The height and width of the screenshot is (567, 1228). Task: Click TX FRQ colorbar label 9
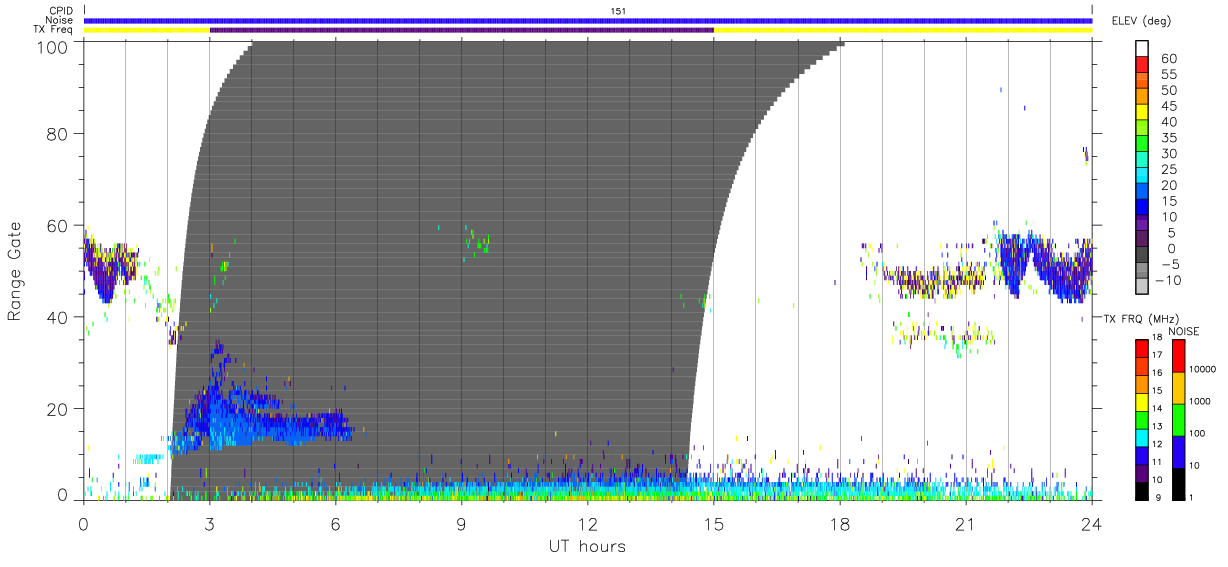click(1157, 498)
